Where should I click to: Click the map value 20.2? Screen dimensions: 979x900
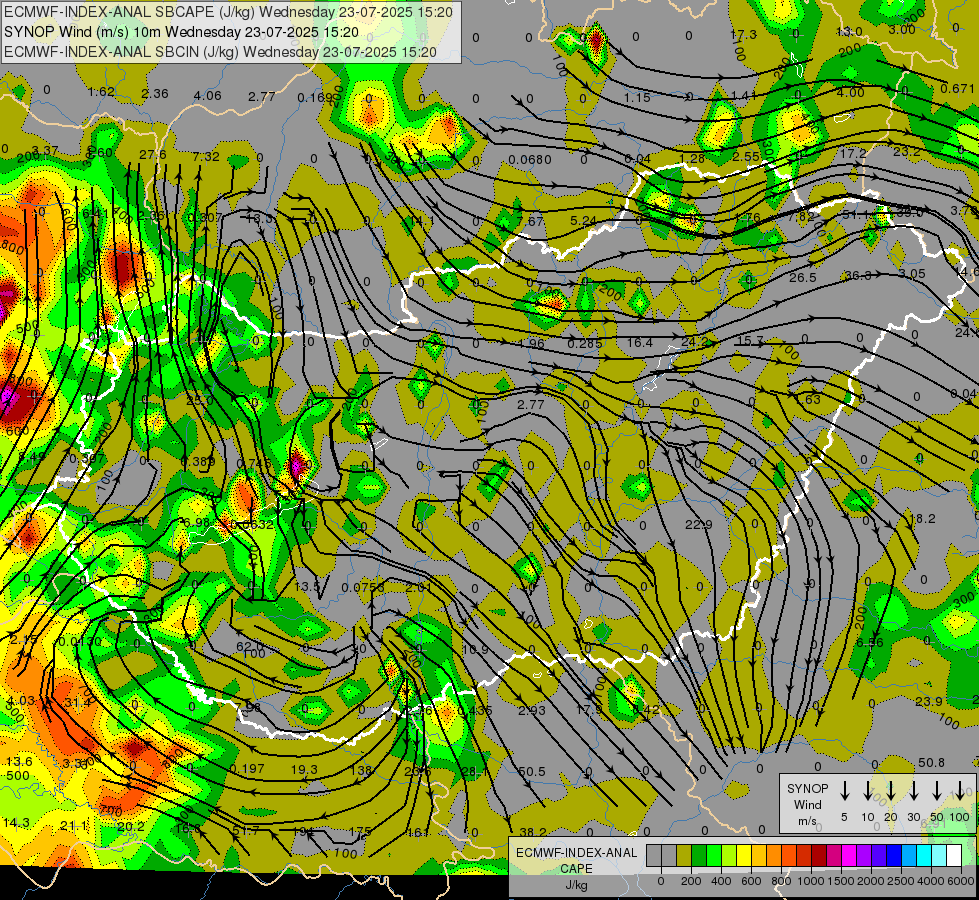point(130,826)
